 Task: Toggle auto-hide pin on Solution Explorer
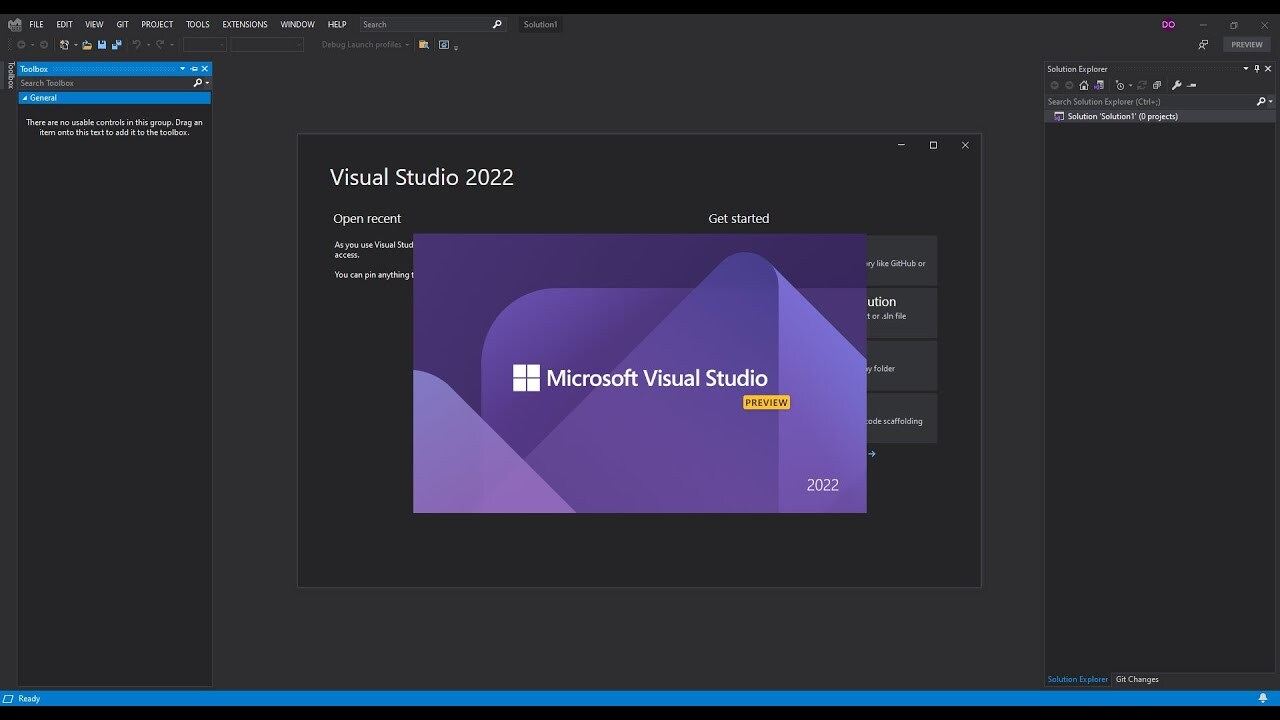pyautogui.click(x=1257, y=69)
